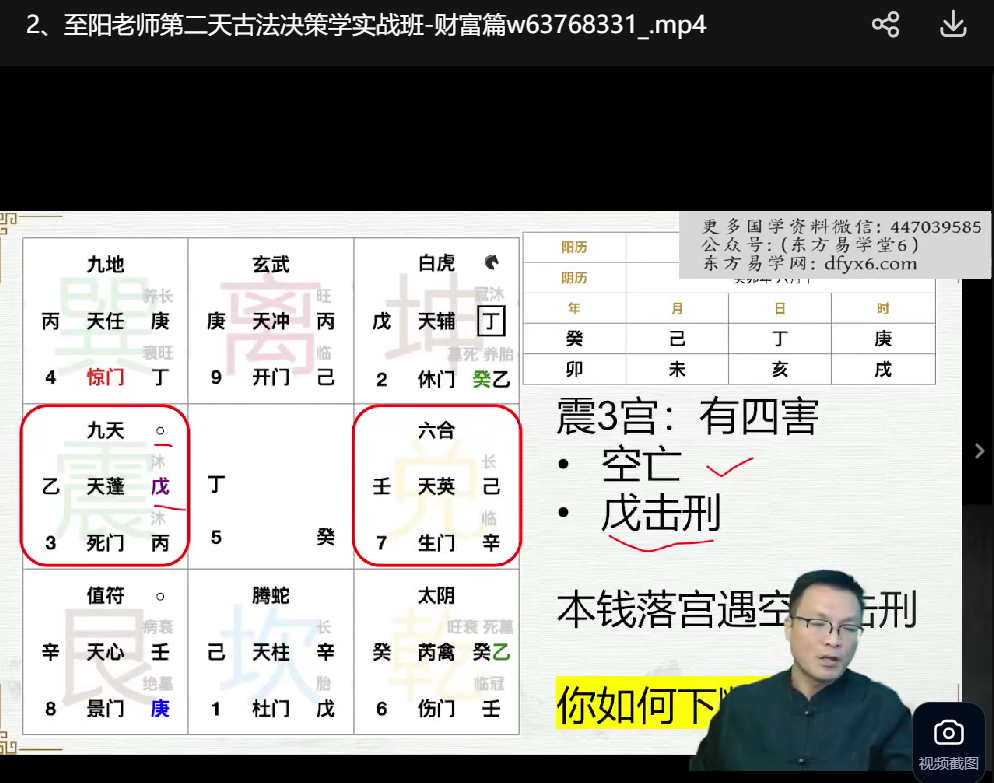Expand the side panel with right chevron
Screen dimensions: 994x783
point(979,451)
